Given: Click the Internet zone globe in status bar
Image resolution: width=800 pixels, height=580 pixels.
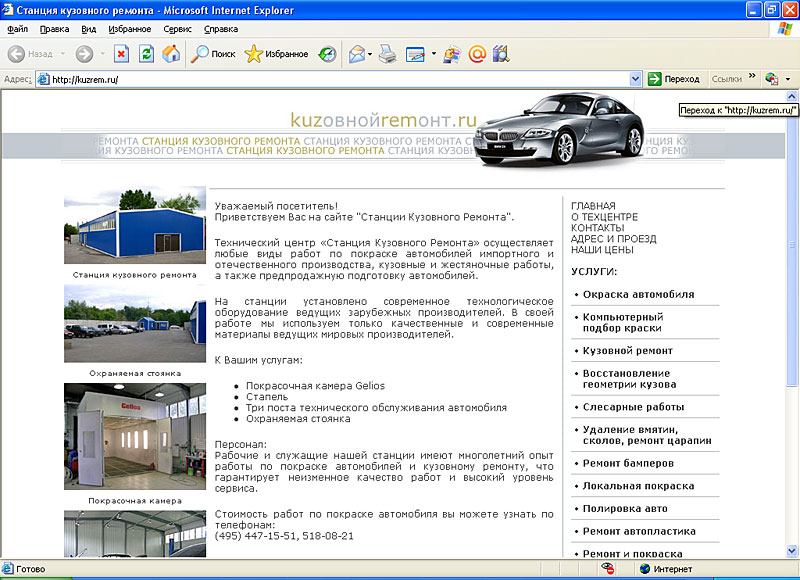Looking at the screenshot, I should pos(644,568).
